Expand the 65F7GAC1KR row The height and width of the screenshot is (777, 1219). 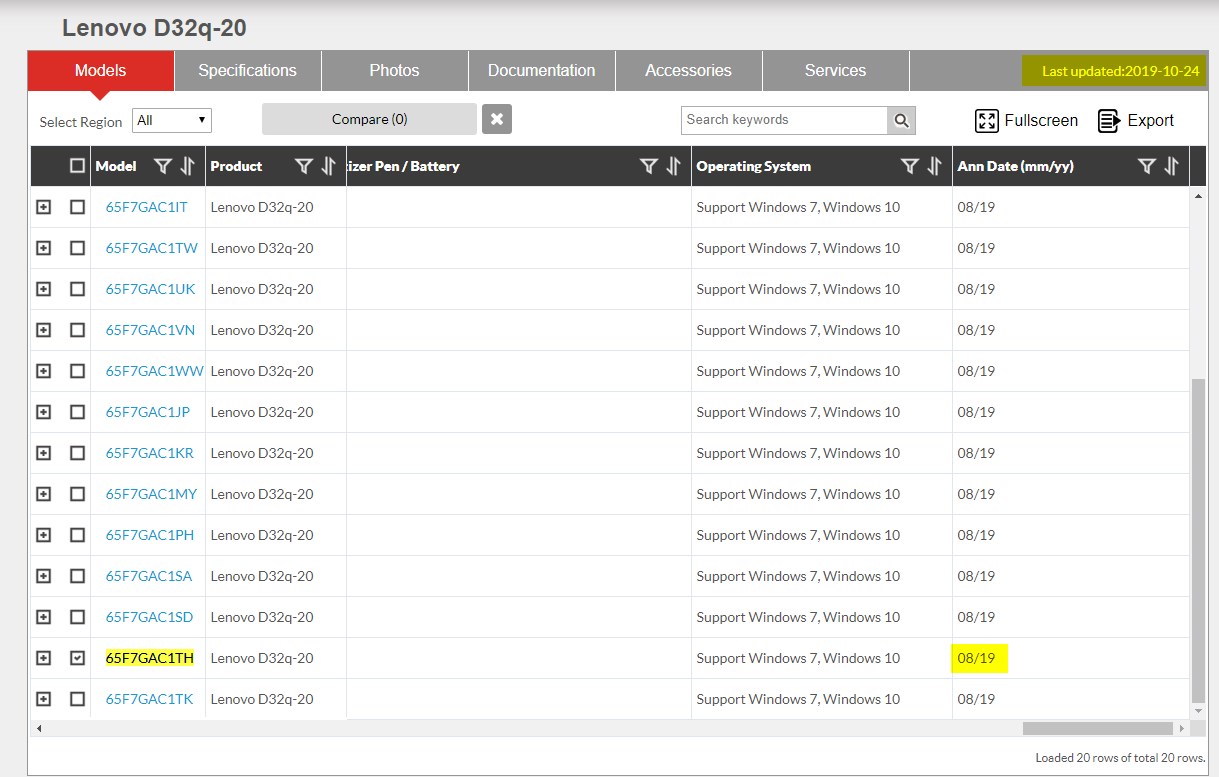pos(43,453)
